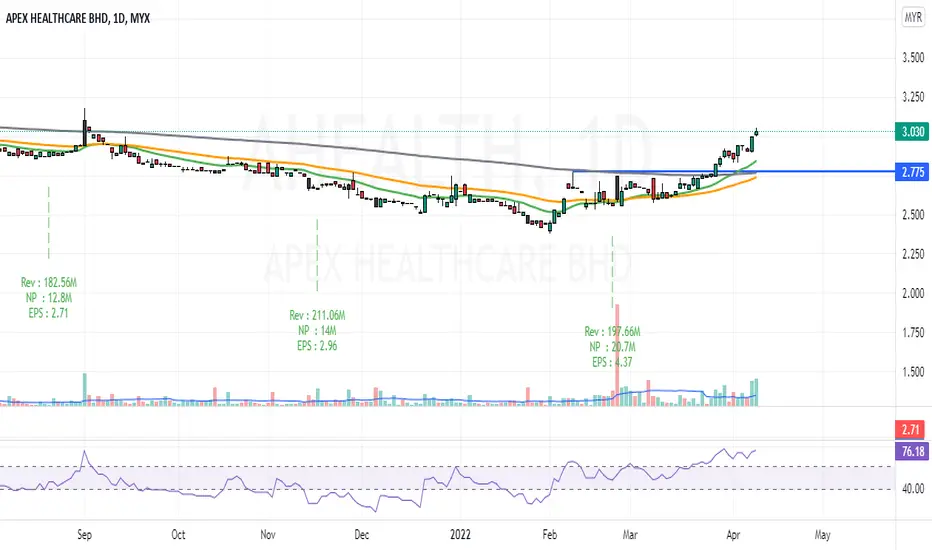The width and height of the screenshot is (932, 550).
Task: Click the EPS : 2.71 annotation
Action: click(49, 313)
